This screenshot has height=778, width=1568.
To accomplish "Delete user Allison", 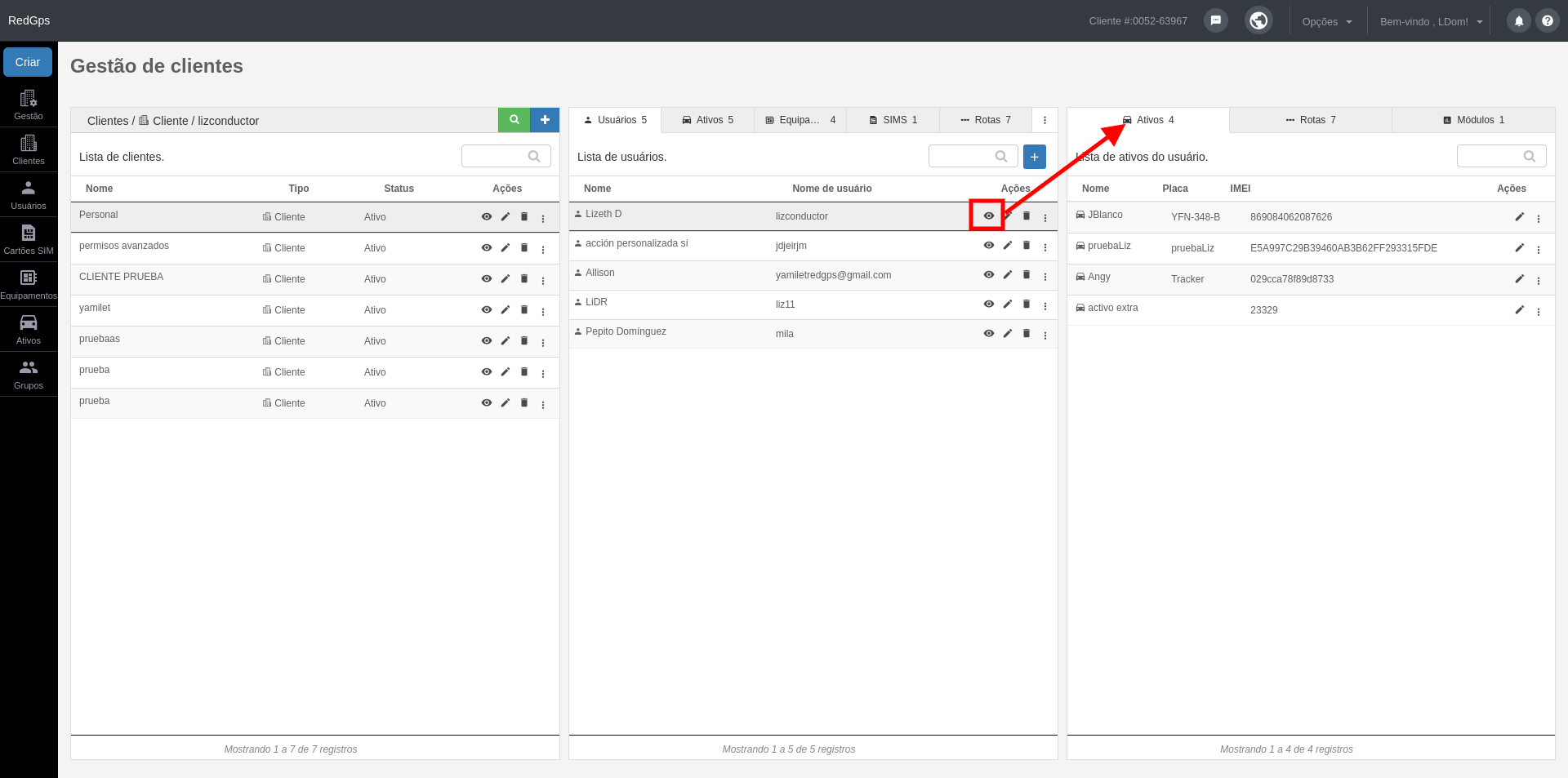I will click(x=1027, y=274).
